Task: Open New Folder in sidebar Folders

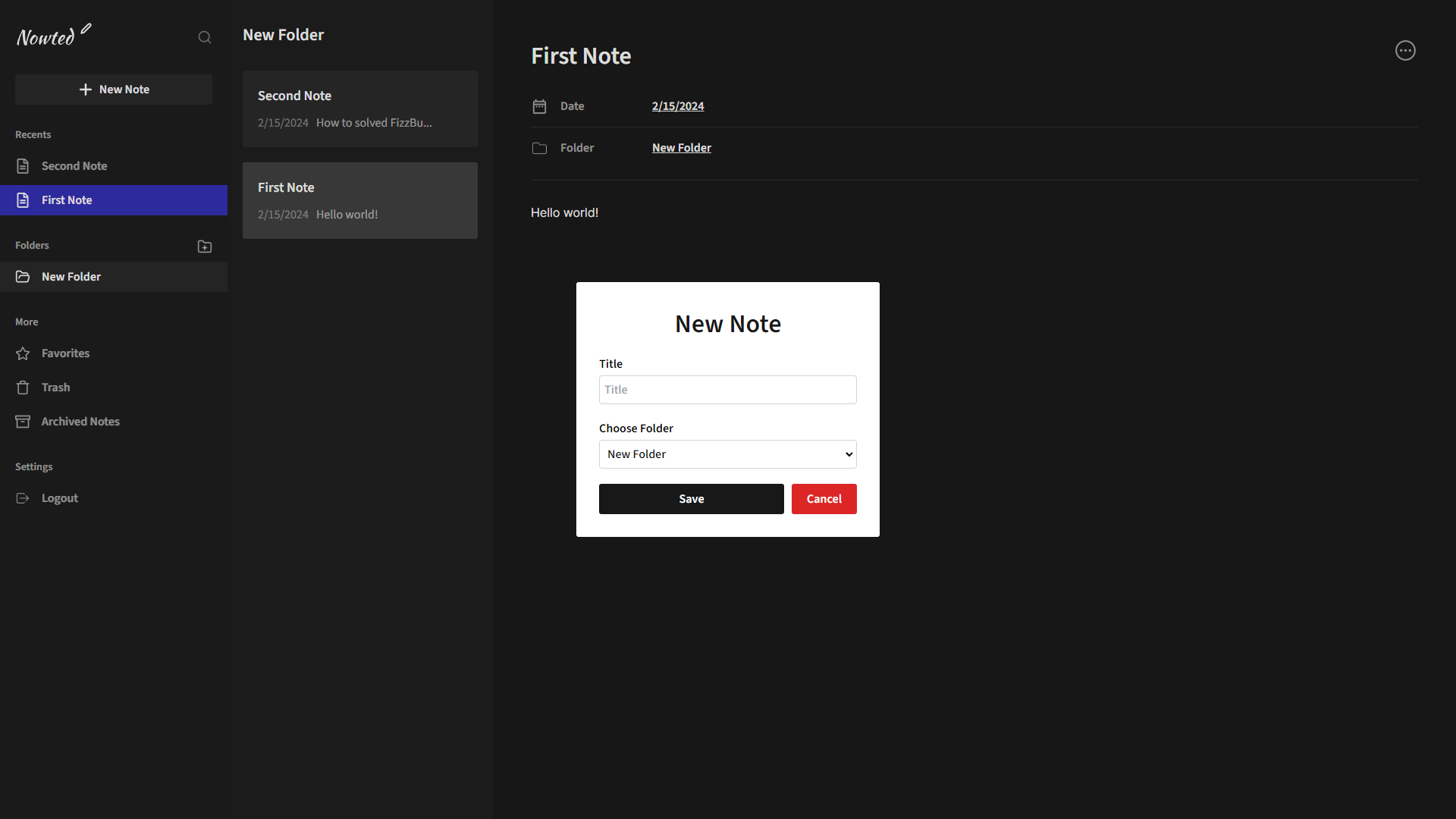Action: [71, 277]
